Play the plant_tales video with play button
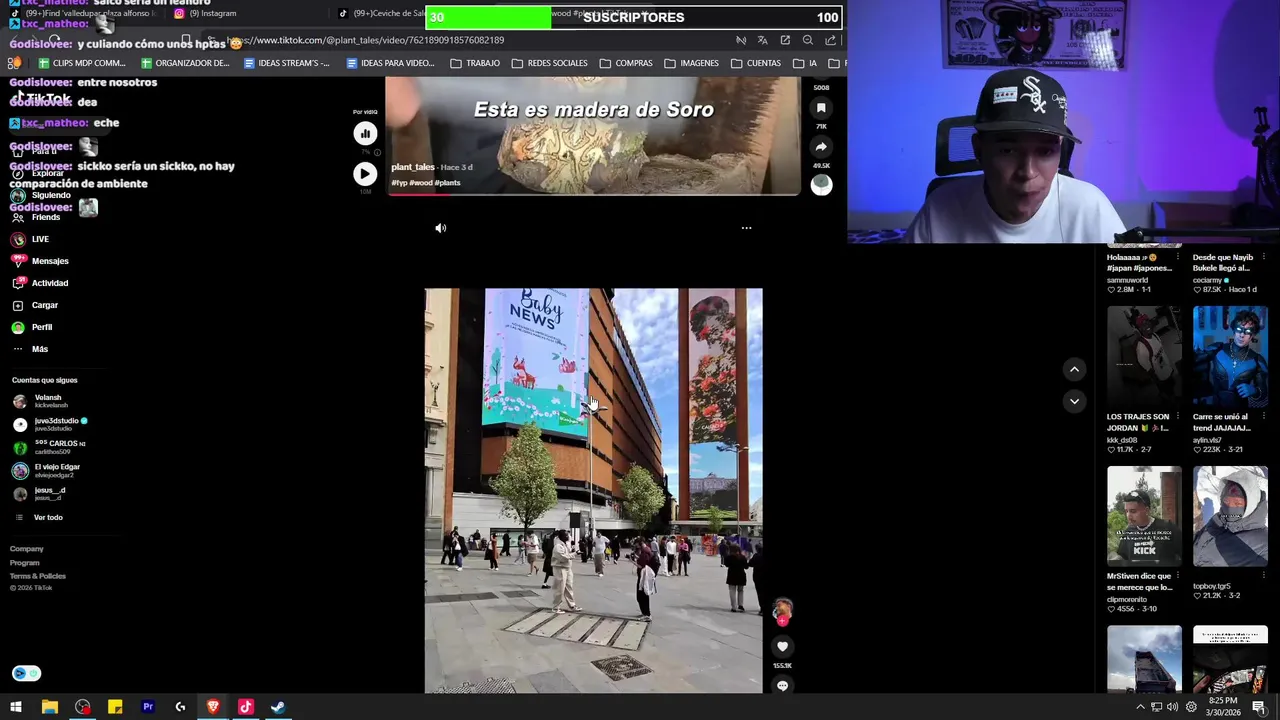Viewport: 1280px width, 720px height. (365, 174)
